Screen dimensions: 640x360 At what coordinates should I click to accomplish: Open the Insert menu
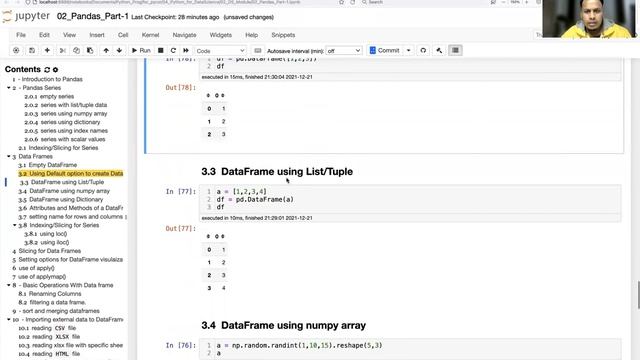click(x=97, y=35)
